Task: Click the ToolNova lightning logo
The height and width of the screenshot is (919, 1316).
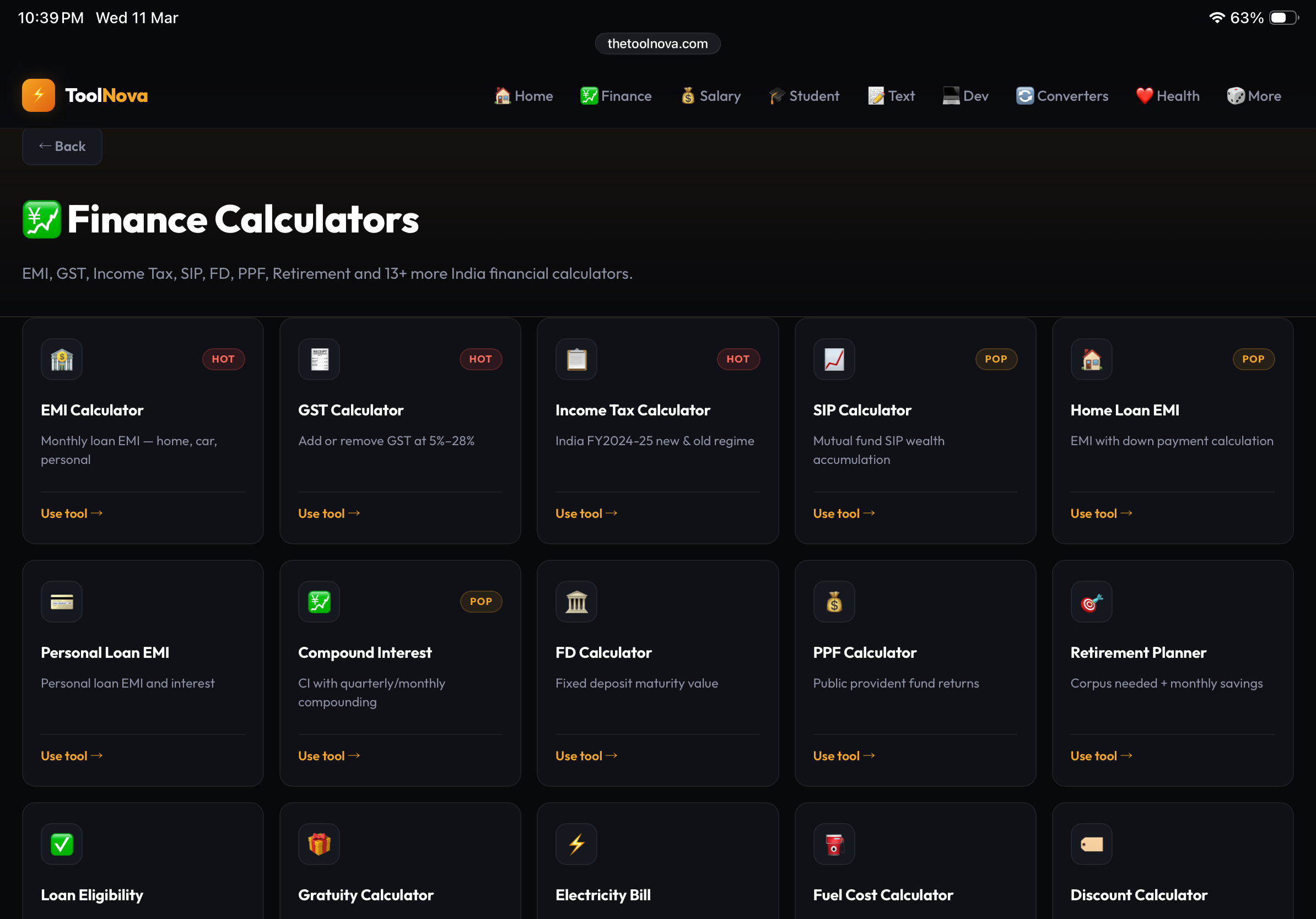Action: pos(38,95)
